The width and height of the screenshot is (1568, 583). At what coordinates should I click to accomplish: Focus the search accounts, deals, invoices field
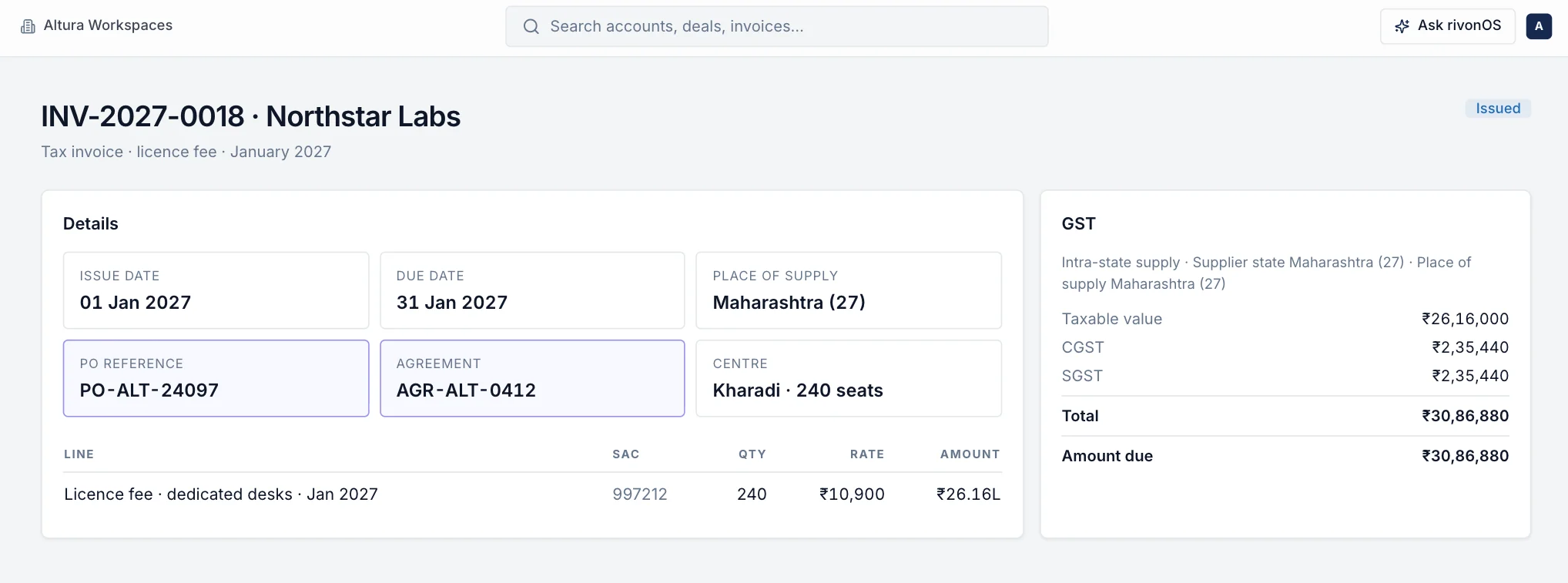coord(776,26)
